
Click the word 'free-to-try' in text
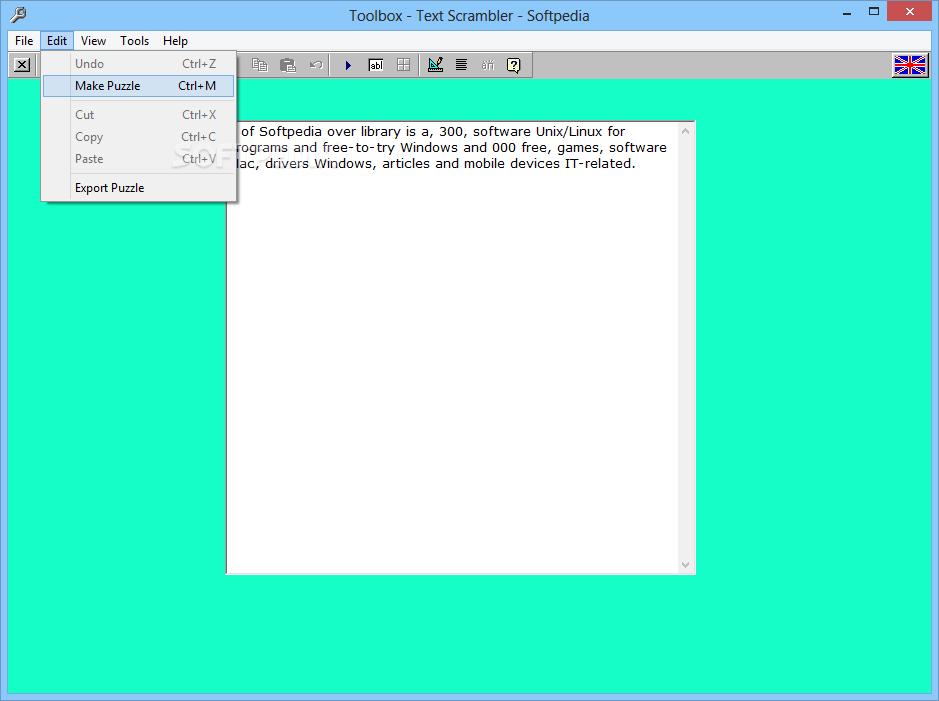pyautogui.click(x=358, y=148)
